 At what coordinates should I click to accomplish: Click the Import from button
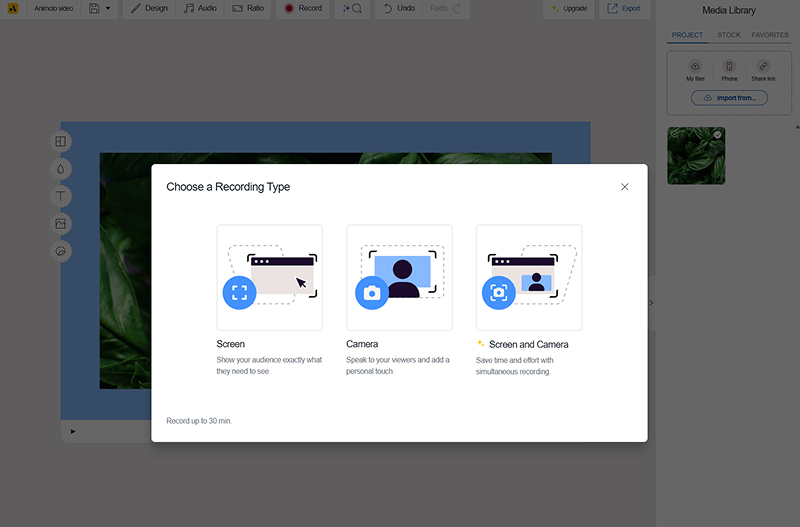pyautogui.click(x=729, y=98)
